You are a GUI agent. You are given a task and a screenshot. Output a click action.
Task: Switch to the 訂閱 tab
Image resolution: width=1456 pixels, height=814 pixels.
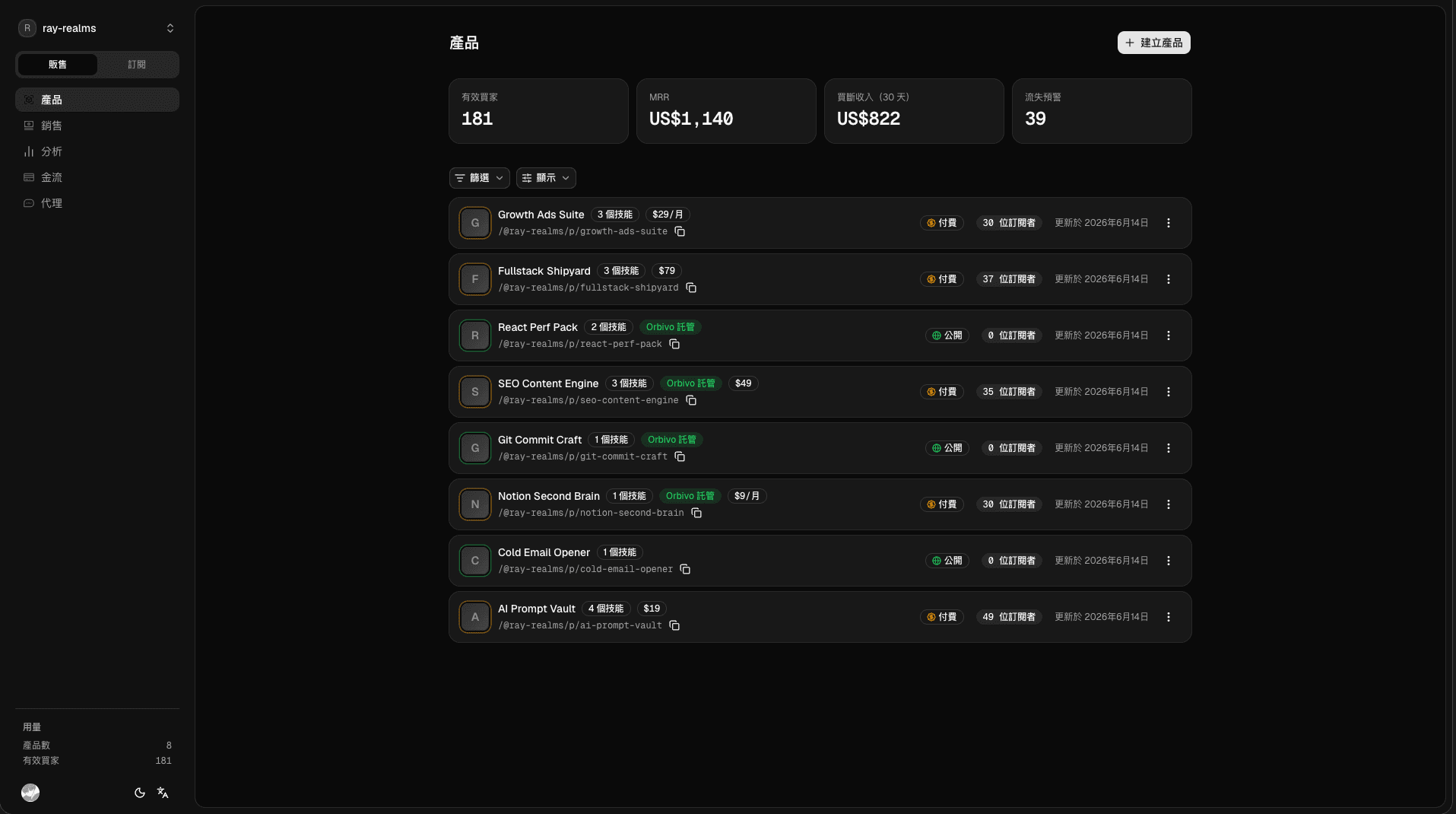[137, 65]
